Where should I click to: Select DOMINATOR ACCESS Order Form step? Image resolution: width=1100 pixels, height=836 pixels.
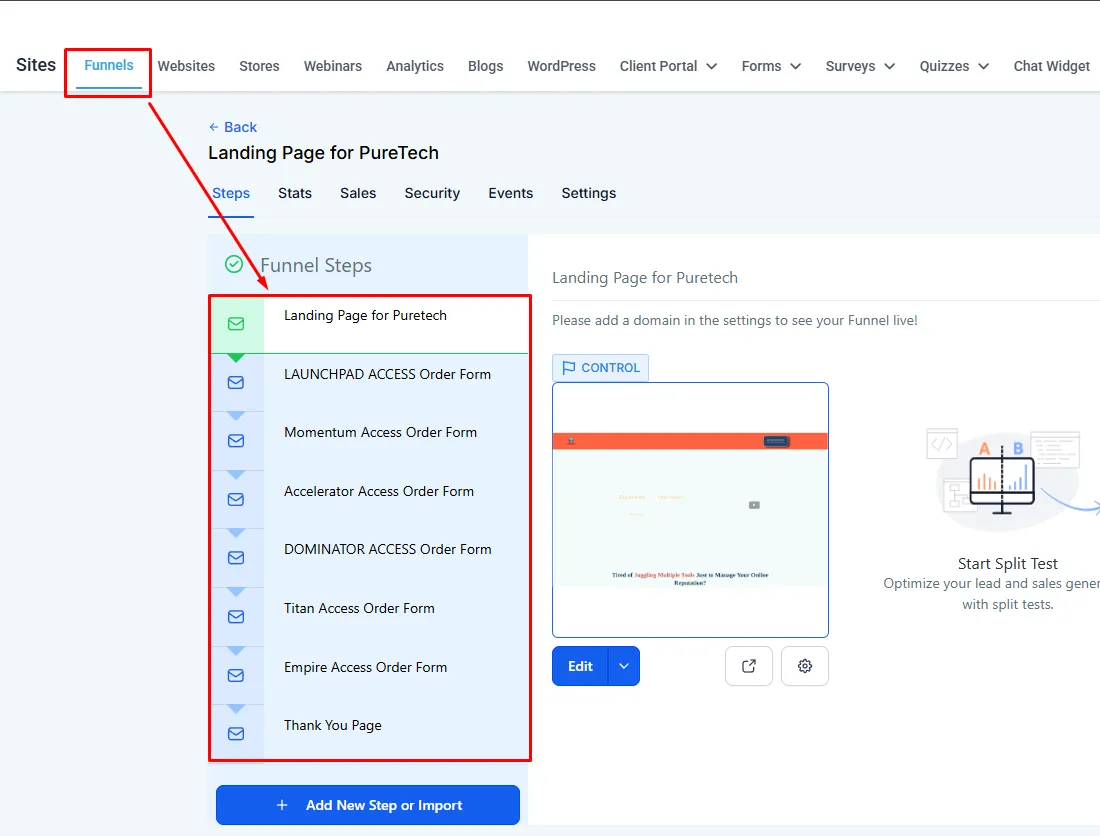[x=370, y=558]
